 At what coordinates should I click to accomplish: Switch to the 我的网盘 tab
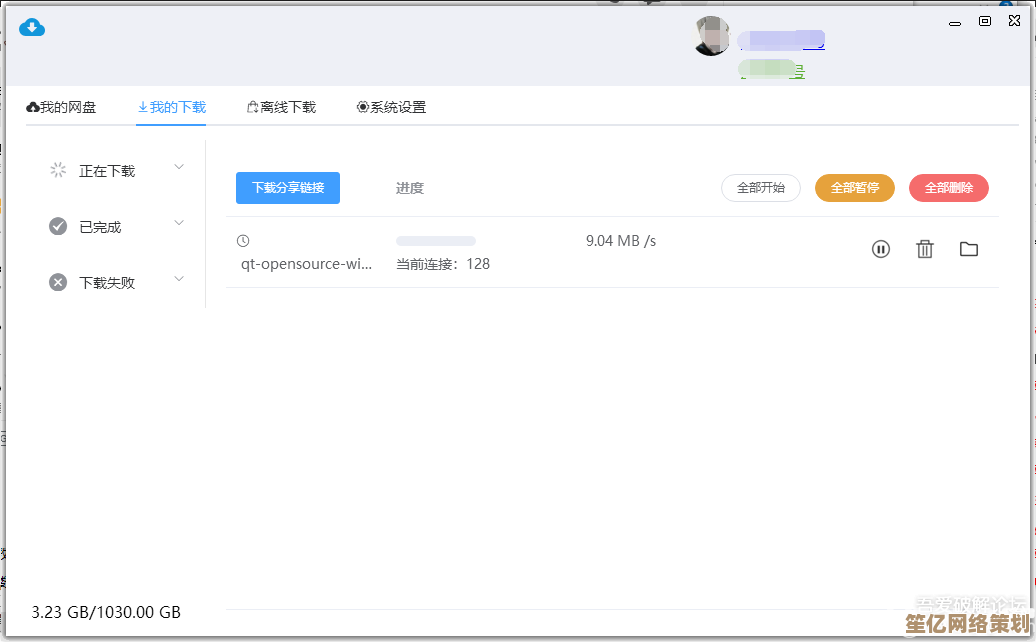point(61,106)
